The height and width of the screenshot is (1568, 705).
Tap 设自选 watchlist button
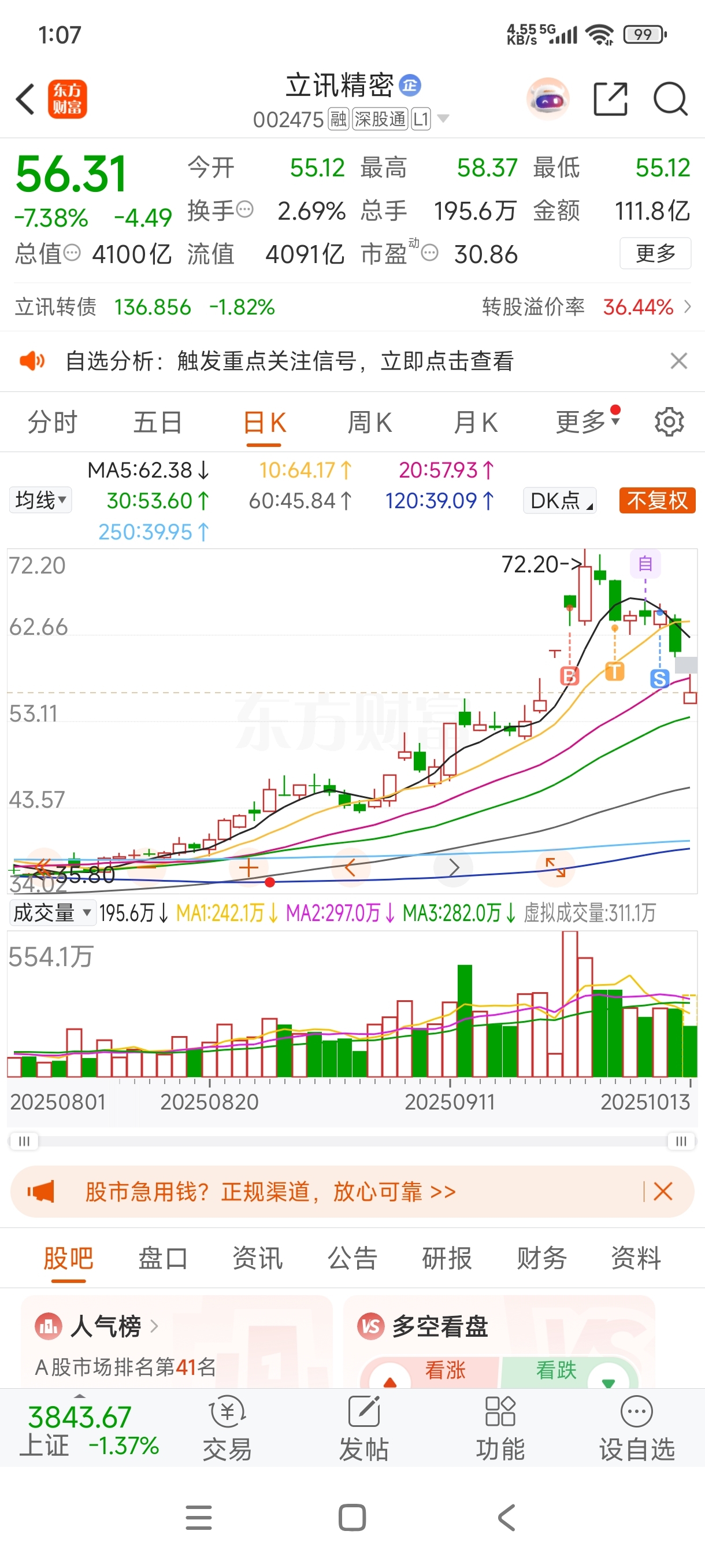637,1428
